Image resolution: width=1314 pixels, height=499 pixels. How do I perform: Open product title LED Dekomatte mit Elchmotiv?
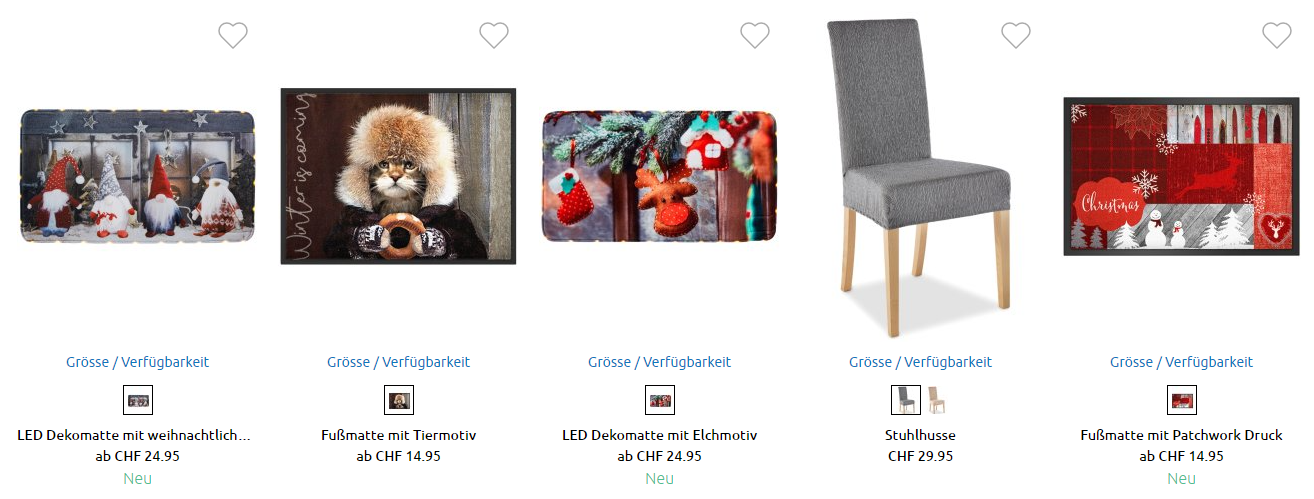660,435
